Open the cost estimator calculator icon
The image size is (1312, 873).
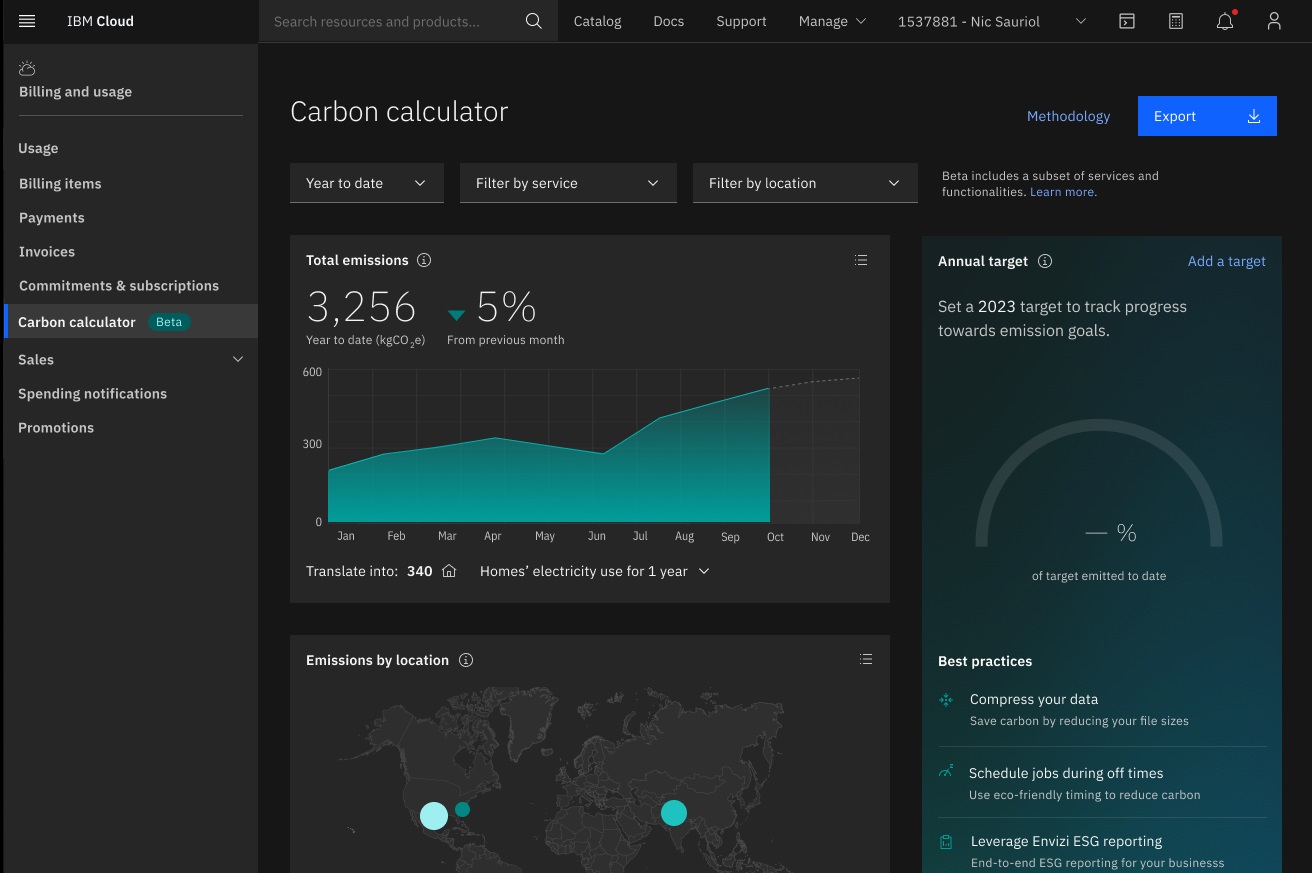point(1176,20)
